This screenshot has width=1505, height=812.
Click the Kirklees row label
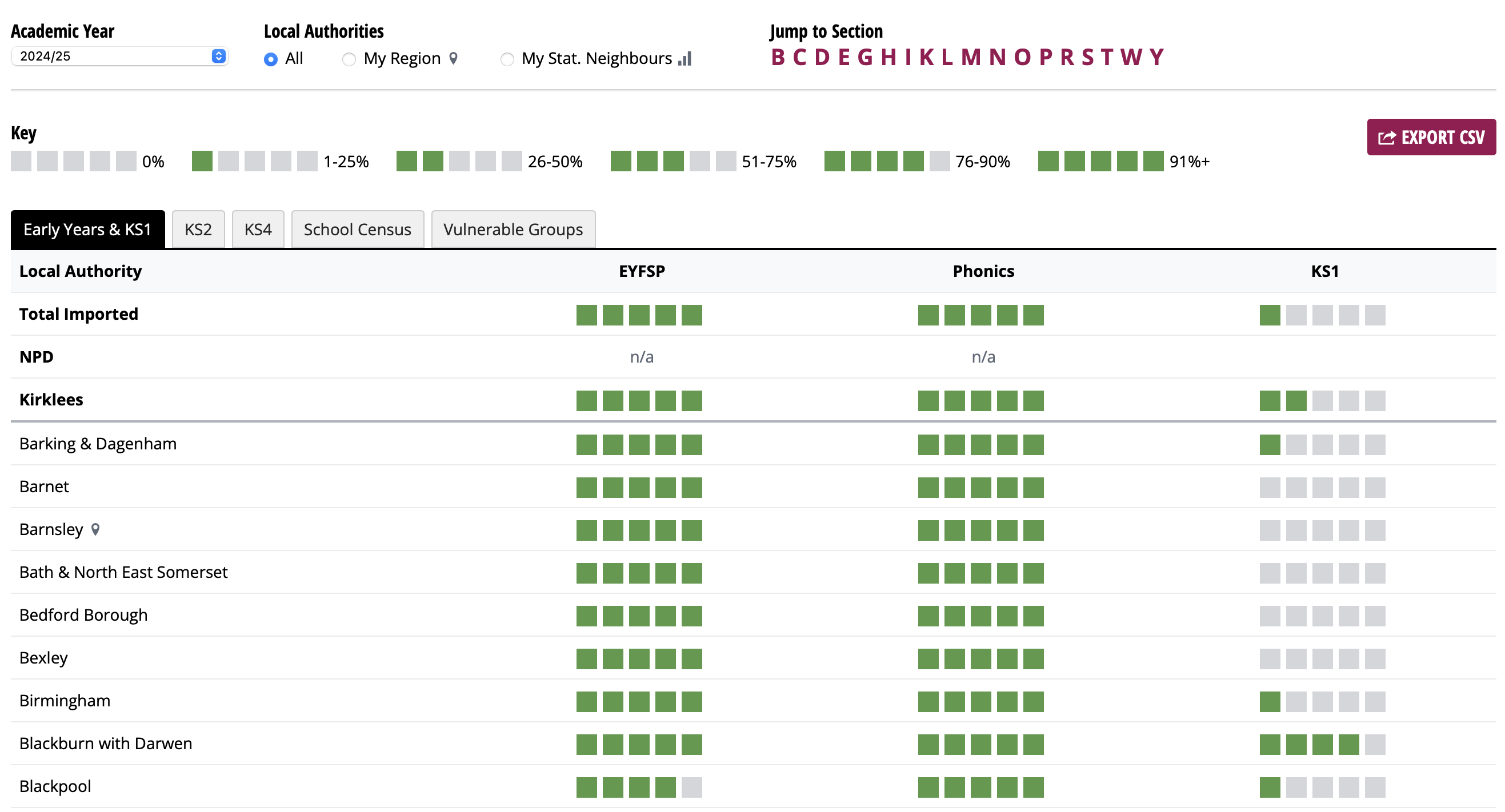51,400
